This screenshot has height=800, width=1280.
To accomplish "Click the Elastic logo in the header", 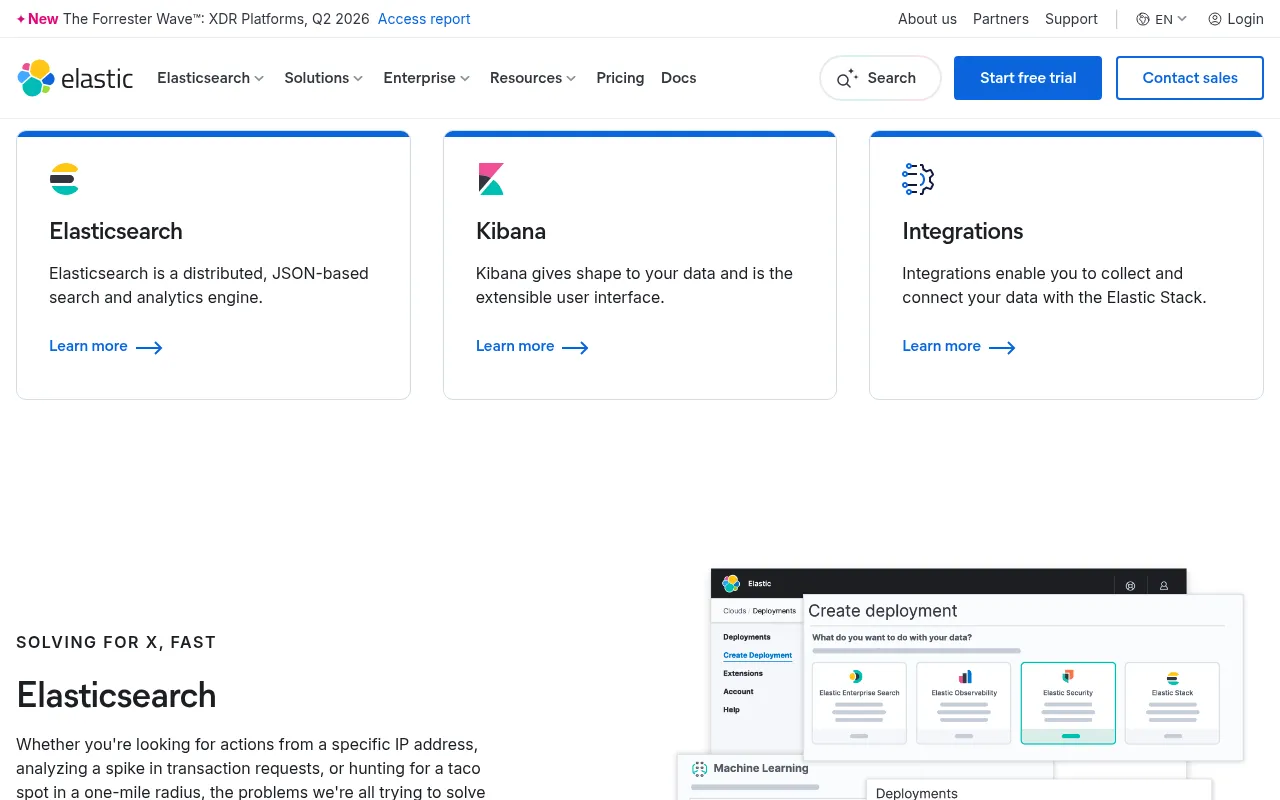I will (x=75, y=78).
